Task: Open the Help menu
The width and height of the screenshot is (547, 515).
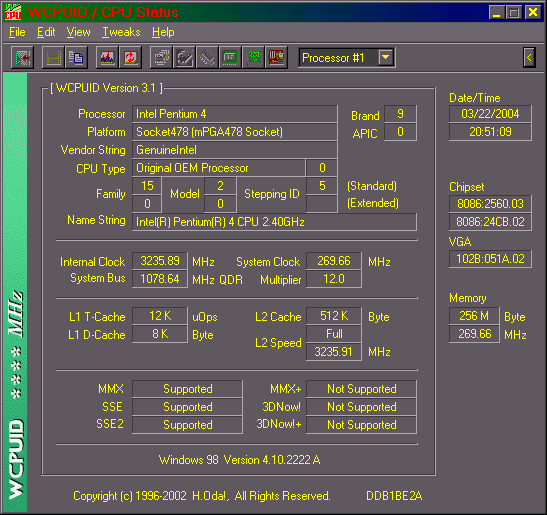Action: 163,32
